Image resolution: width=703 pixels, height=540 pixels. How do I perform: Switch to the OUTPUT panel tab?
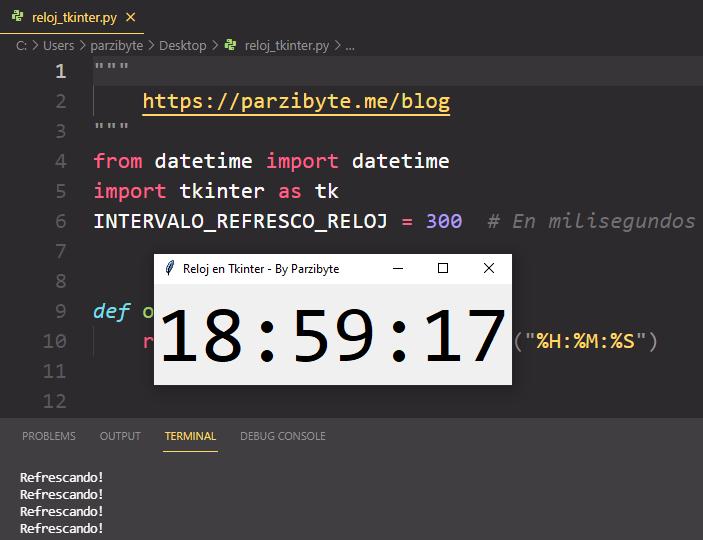120,436
